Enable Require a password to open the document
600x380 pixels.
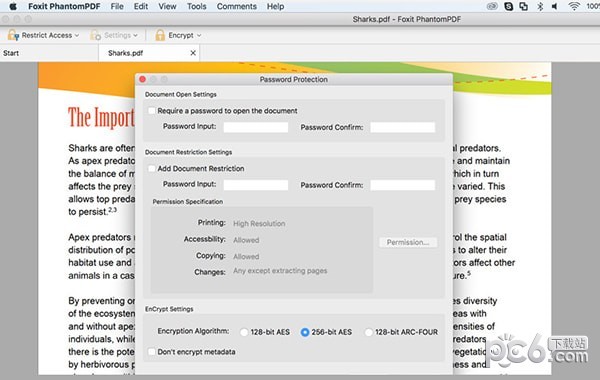[152, 111]
